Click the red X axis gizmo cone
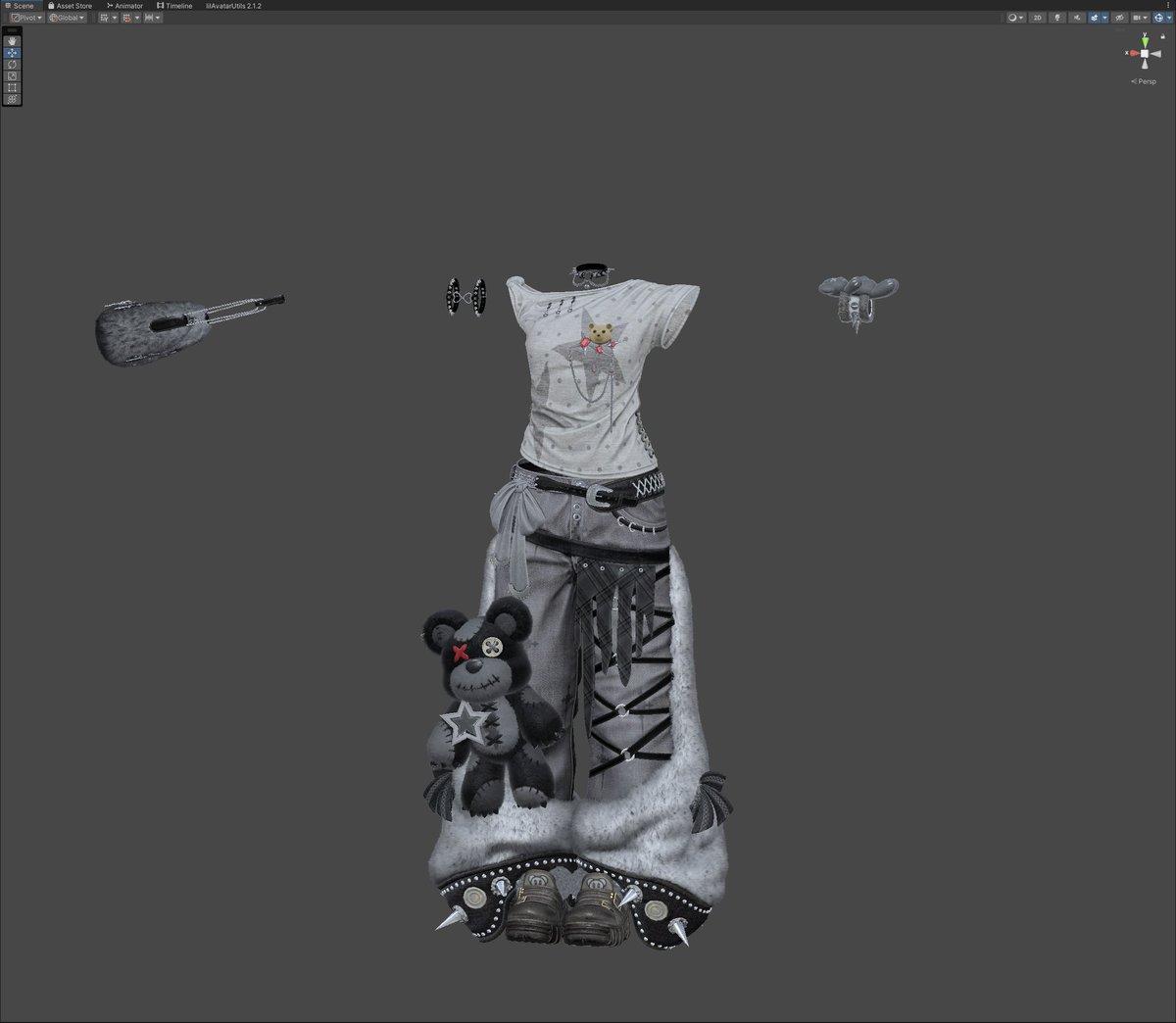The image size is (1176, 1023). 1134,53
